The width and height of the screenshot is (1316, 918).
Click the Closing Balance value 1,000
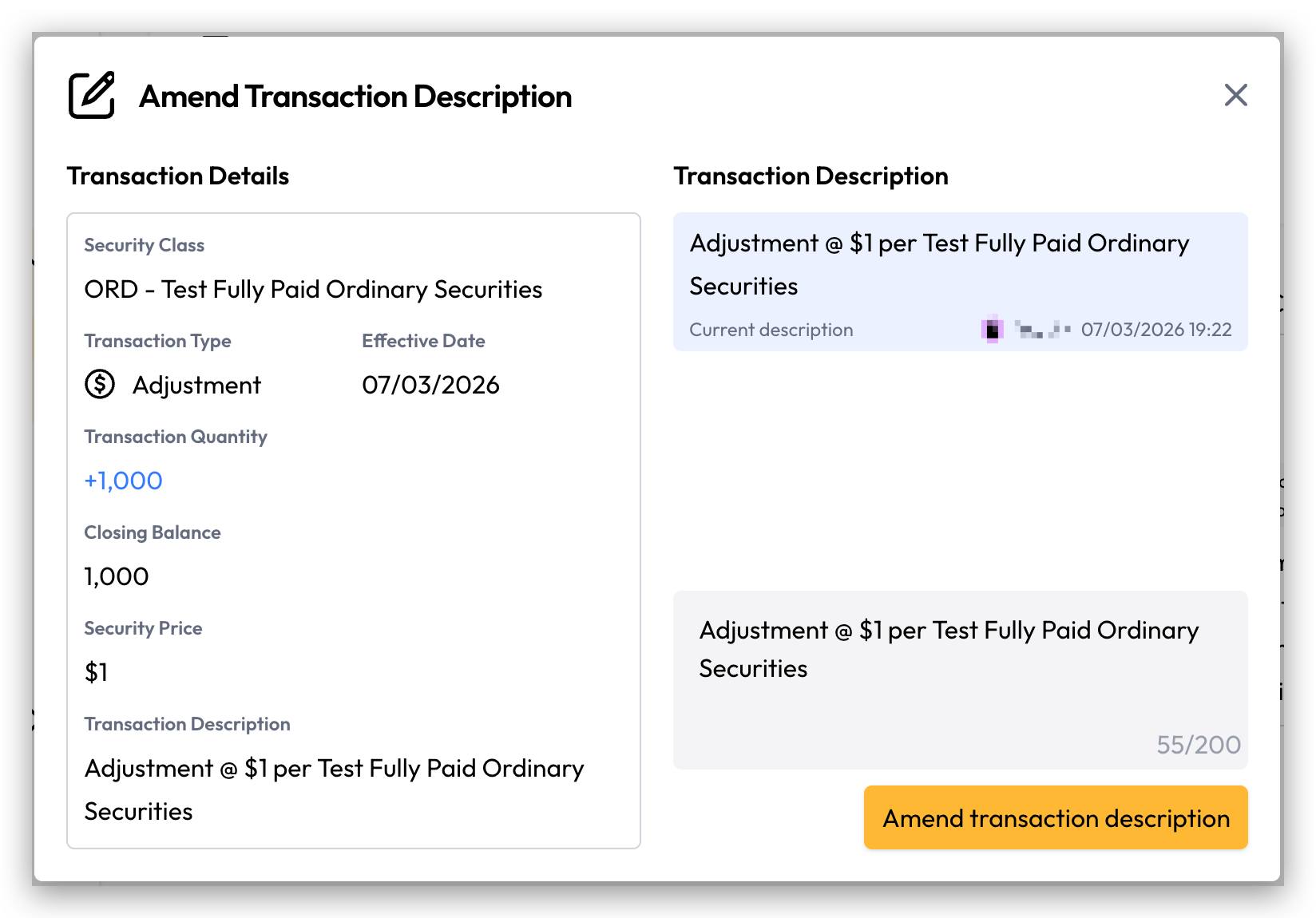pos(117,576)
